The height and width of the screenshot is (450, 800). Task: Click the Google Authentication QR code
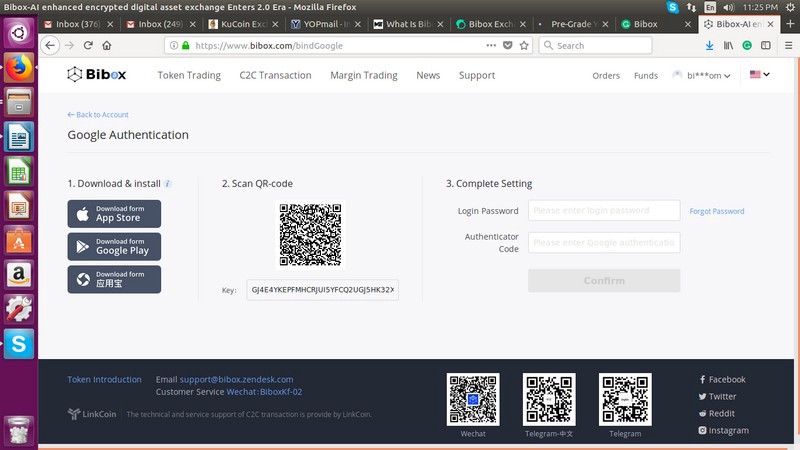point(310,235)
